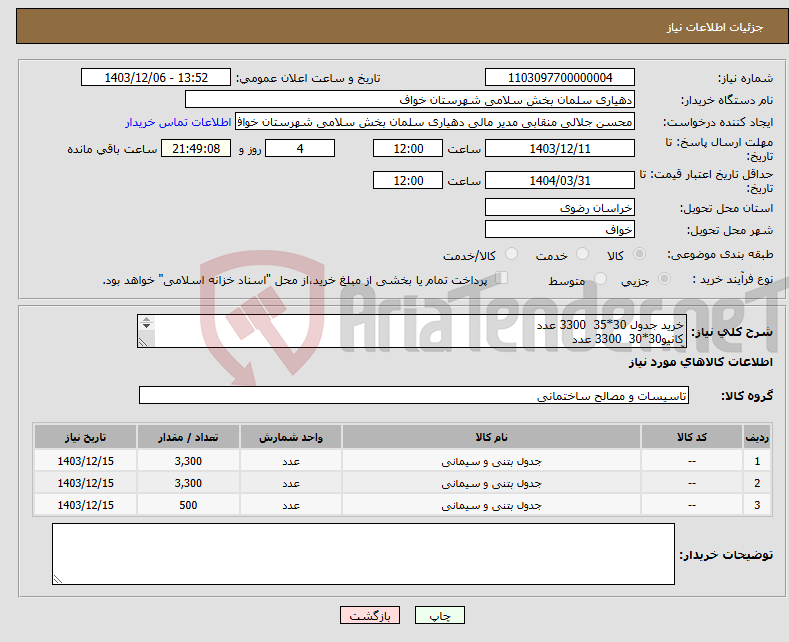The height and width of the screenshot is (642, 789).
Task: Select the جزیی purchase type radio
Action: click(664, 278)
